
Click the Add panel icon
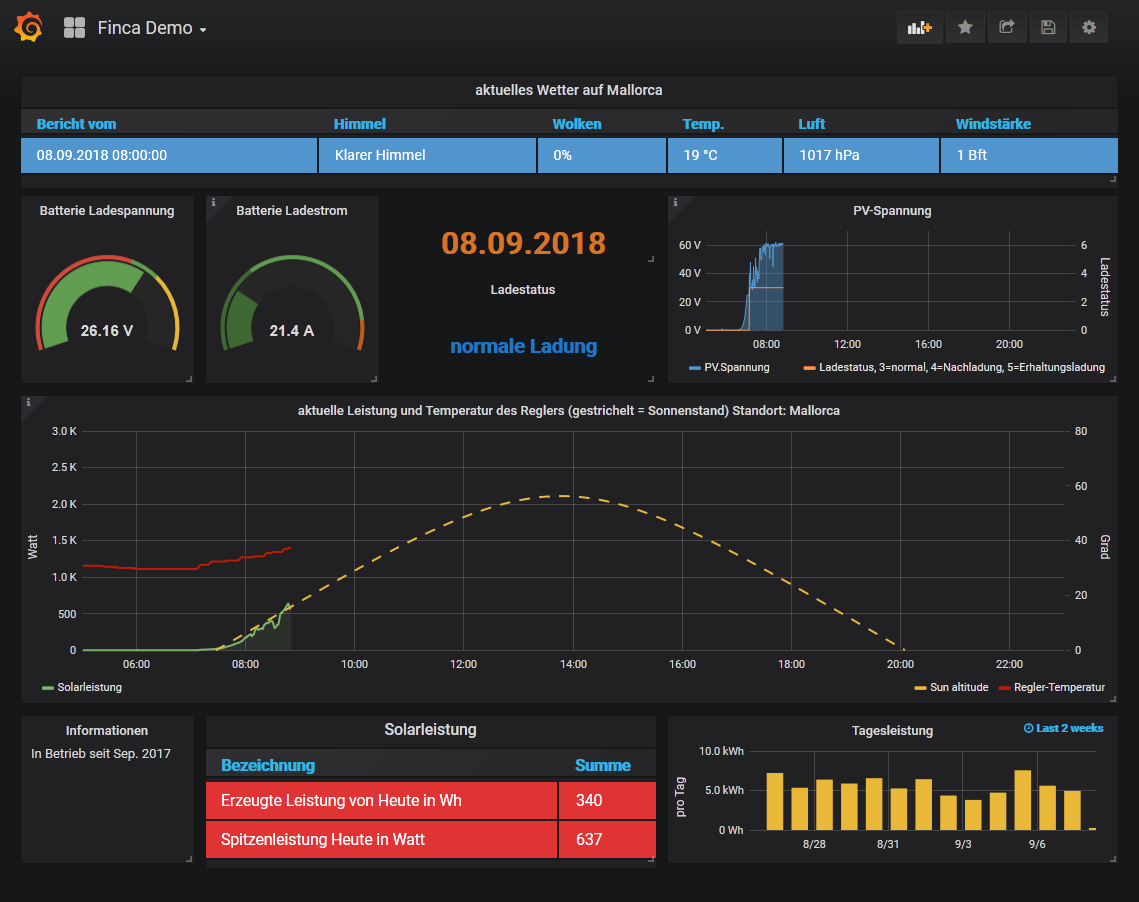pos(919,28)
